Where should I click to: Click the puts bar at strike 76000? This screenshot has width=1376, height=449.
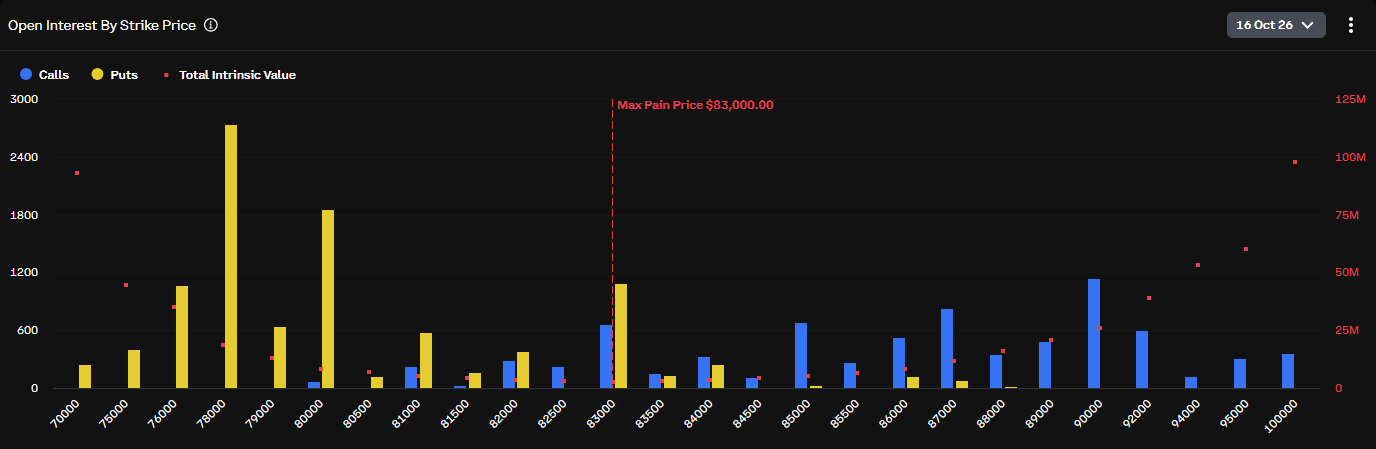(x=182, y=337)
